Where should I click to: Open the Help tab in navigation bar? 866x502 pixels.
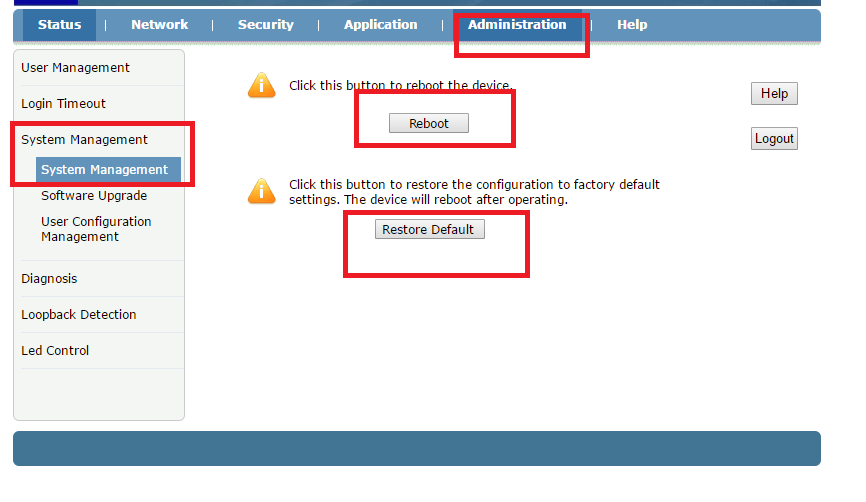point(631,25)
